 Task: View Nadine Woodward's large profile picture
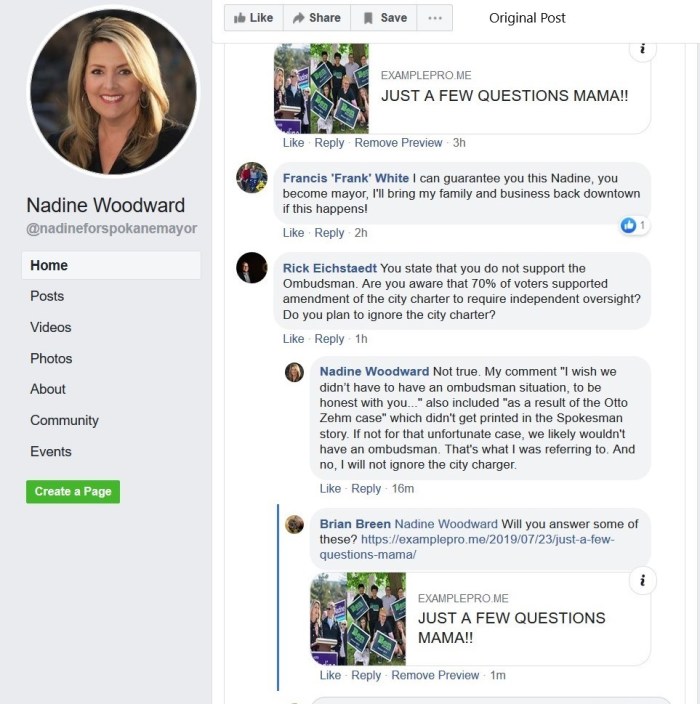coord(113,92)
